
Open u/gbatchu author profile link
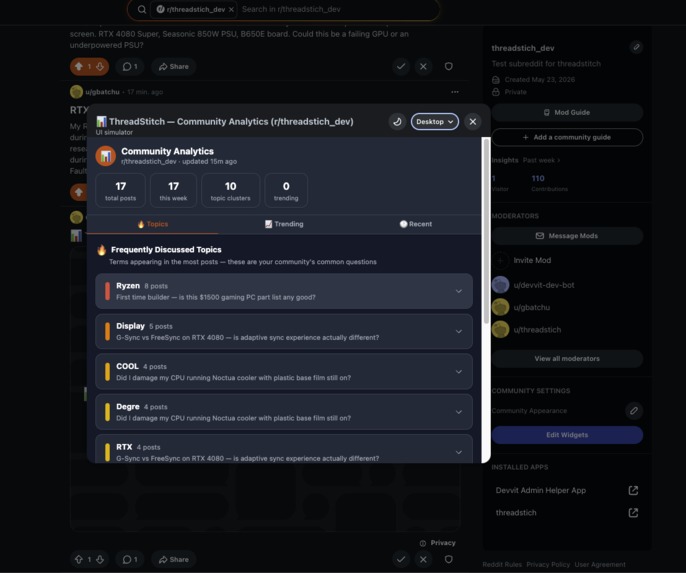[102, 92]
